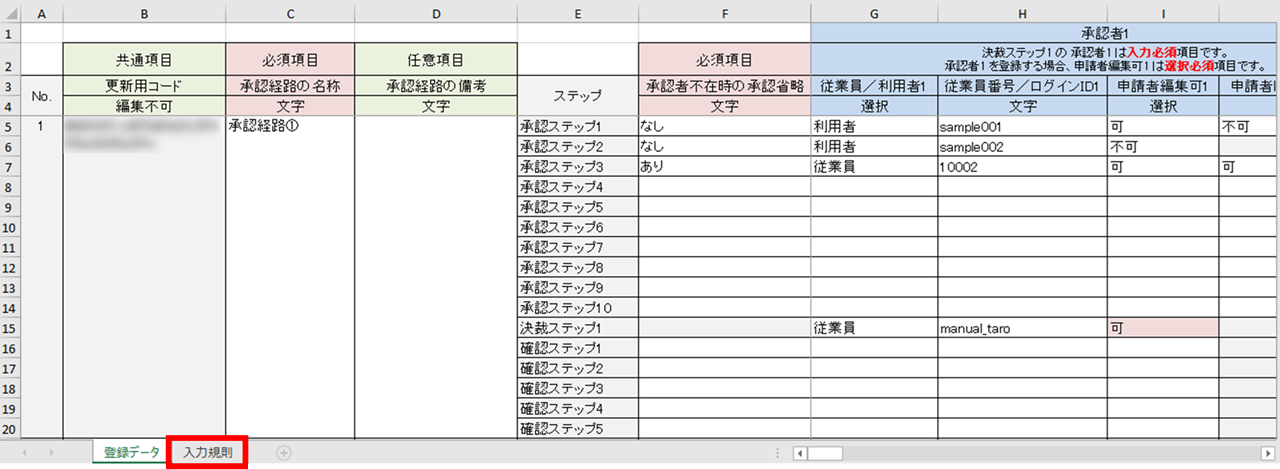Viewport: 1280px width, 469px height.
Task: Select row 20 header
Action: coord(10,429)
